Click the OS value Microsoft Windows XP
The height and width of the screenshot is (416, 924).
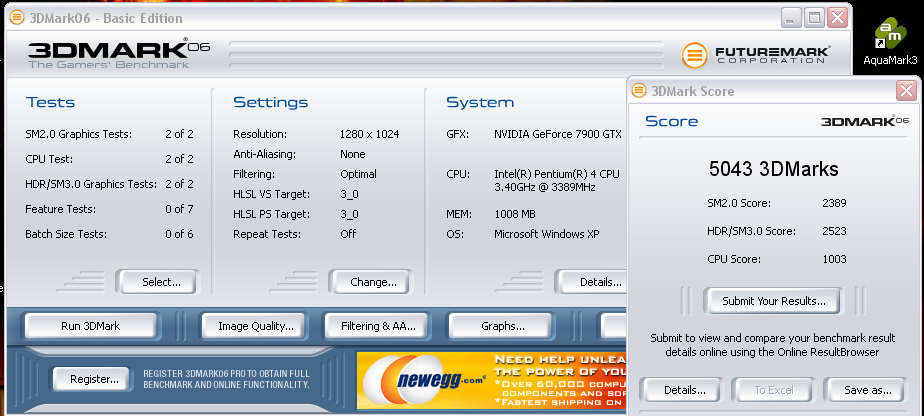click(x=547, y=234)
